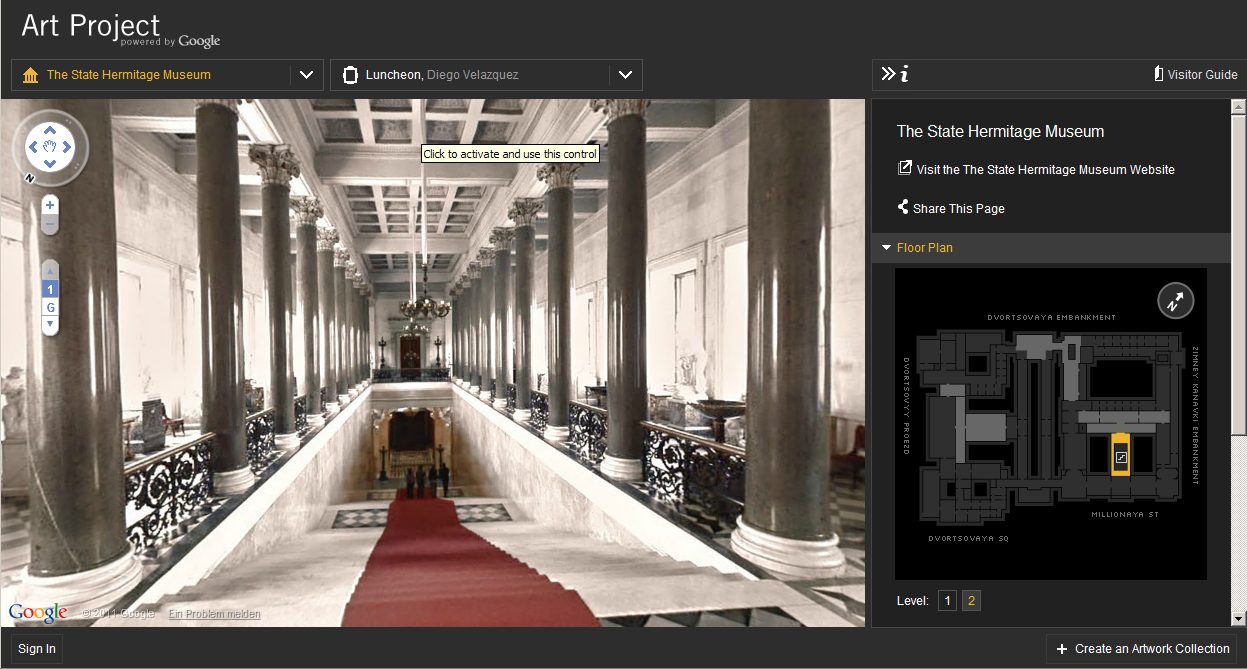Image resolution: width=1247 pixels, height=669 pixels.
Task: Collapse the info panel with double-arrow icon
Action: (888, 73)
